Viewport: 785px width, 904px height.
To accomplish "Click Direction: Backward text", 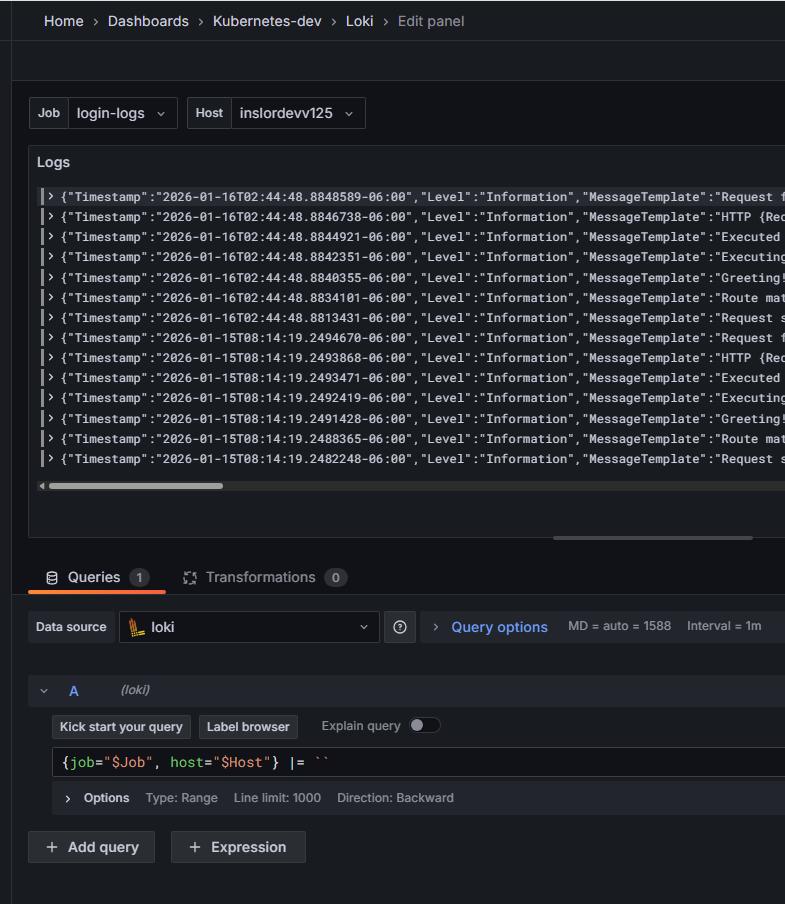I will pos(395,798).
